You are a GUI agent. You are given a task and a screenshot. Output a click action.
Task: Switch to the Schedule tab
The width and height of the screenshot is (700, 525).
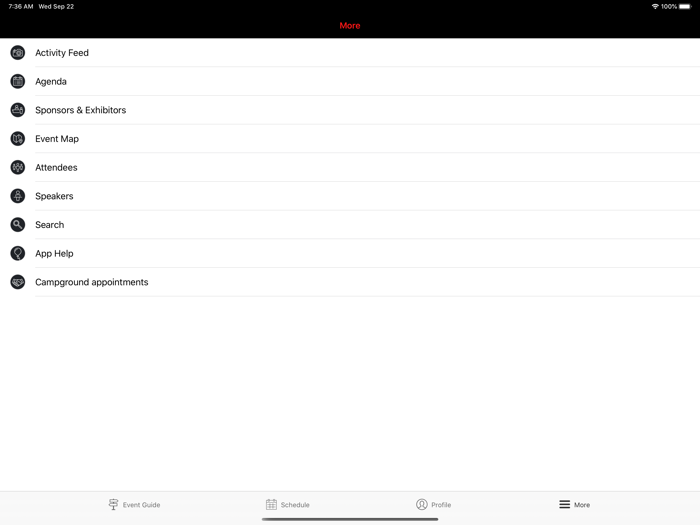pyautogui.click(x=288, y=504)
